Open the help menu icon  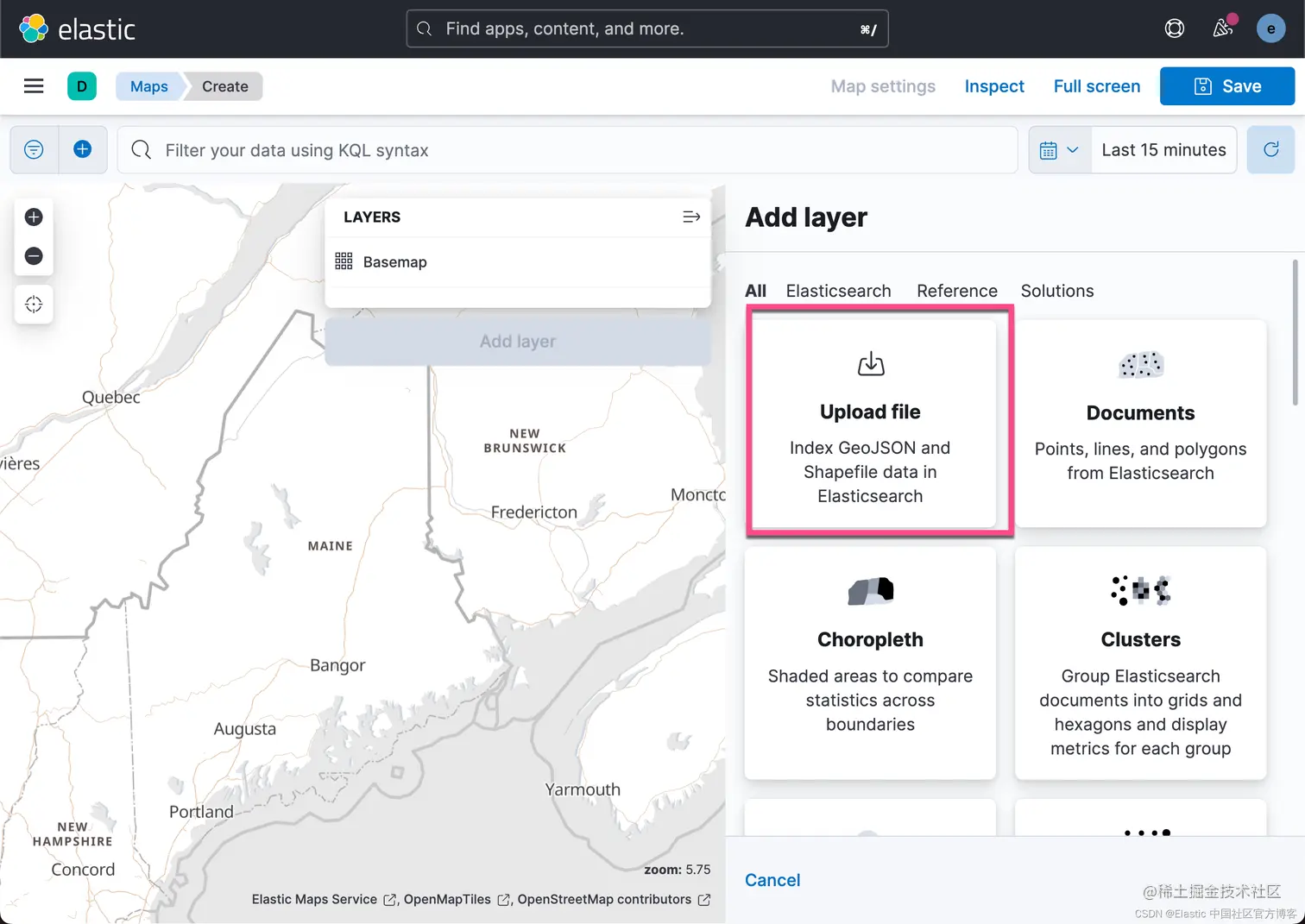pyautogui.click(x=1175, y=28)
